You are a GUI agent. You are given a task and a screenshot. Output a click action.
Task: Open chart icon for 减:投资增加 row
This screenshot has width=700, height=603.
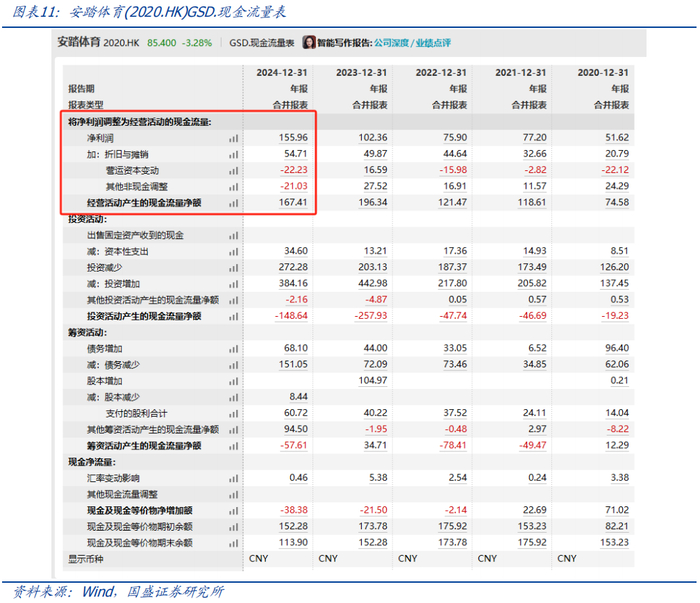[233, 284]
